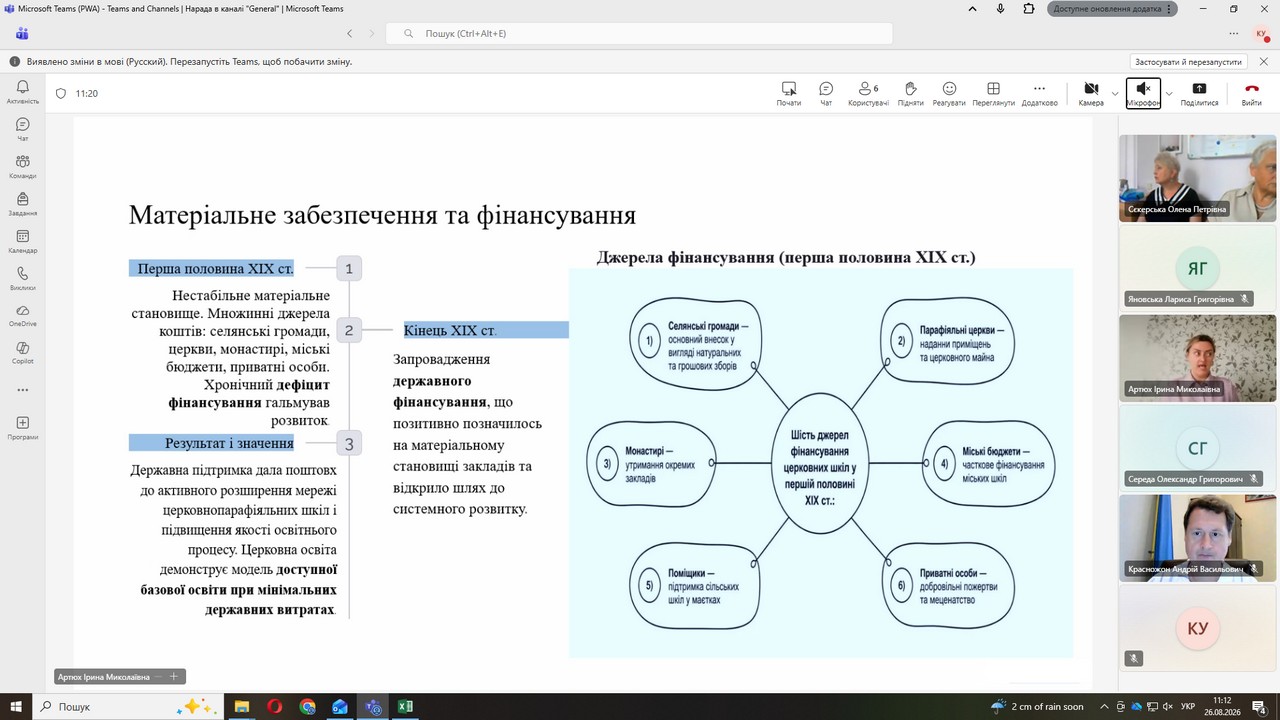Open Programs (Програми) in the sidebar

(x=22, y=428)
